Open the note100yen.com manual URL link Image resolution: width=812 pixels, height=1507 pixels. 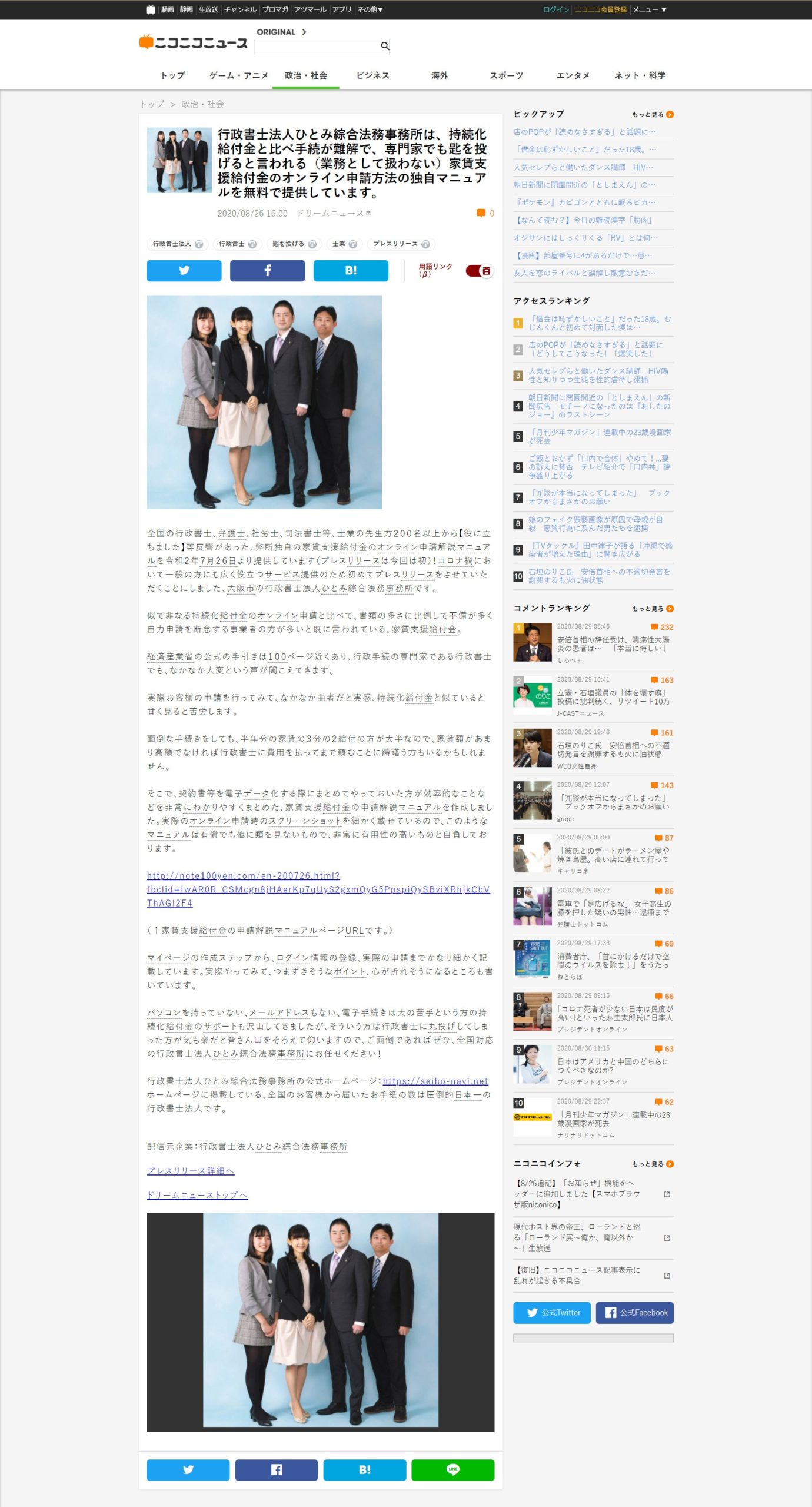click(x=318, y=889)
